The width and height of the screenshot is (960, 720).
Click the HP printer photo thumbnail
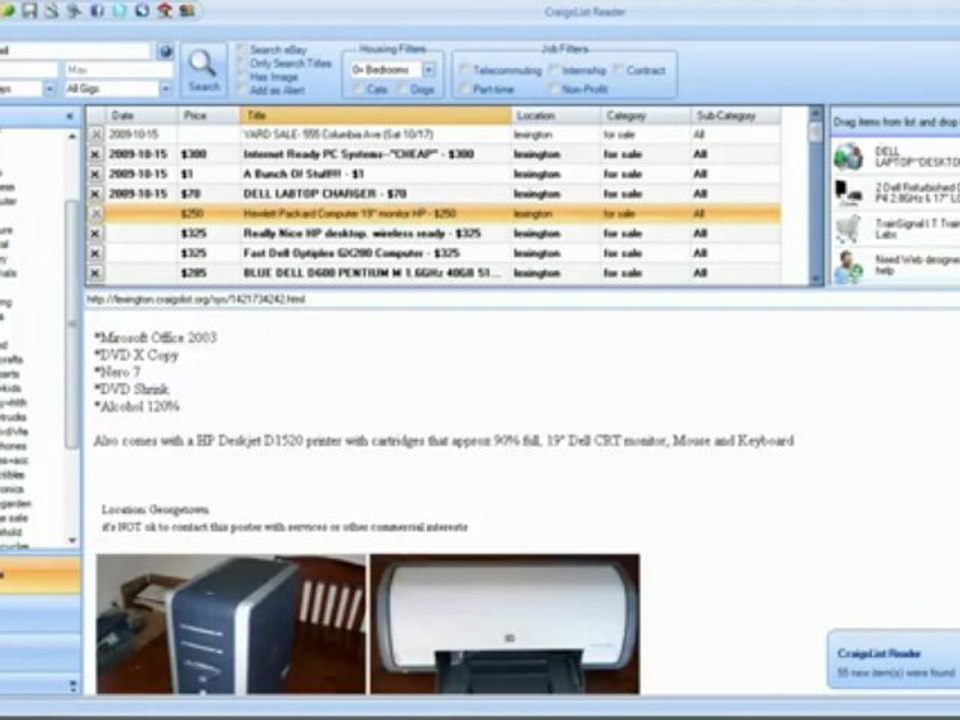505,624
